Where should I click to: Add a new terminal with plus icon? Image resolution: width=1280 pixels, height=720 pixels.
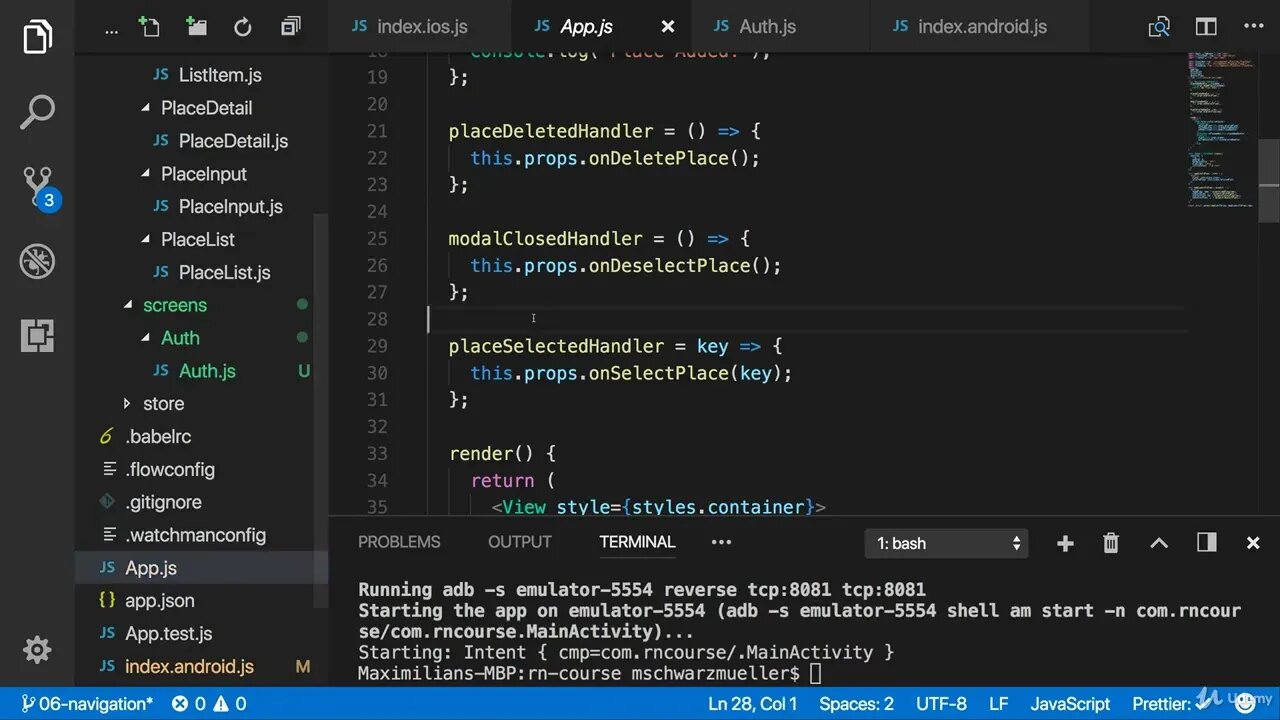pos(1065,543)
